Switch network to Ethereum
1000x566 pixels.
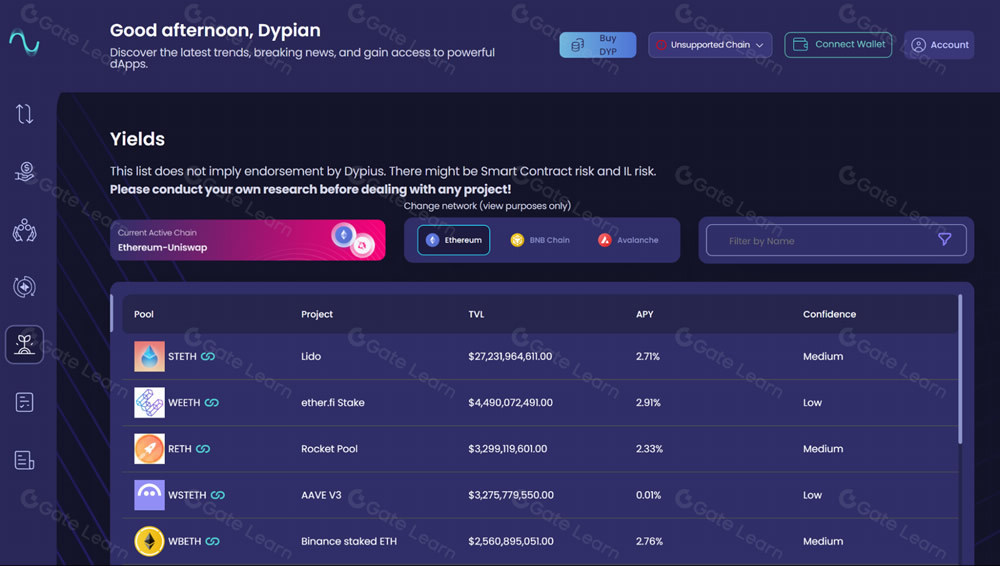(453, 240)
